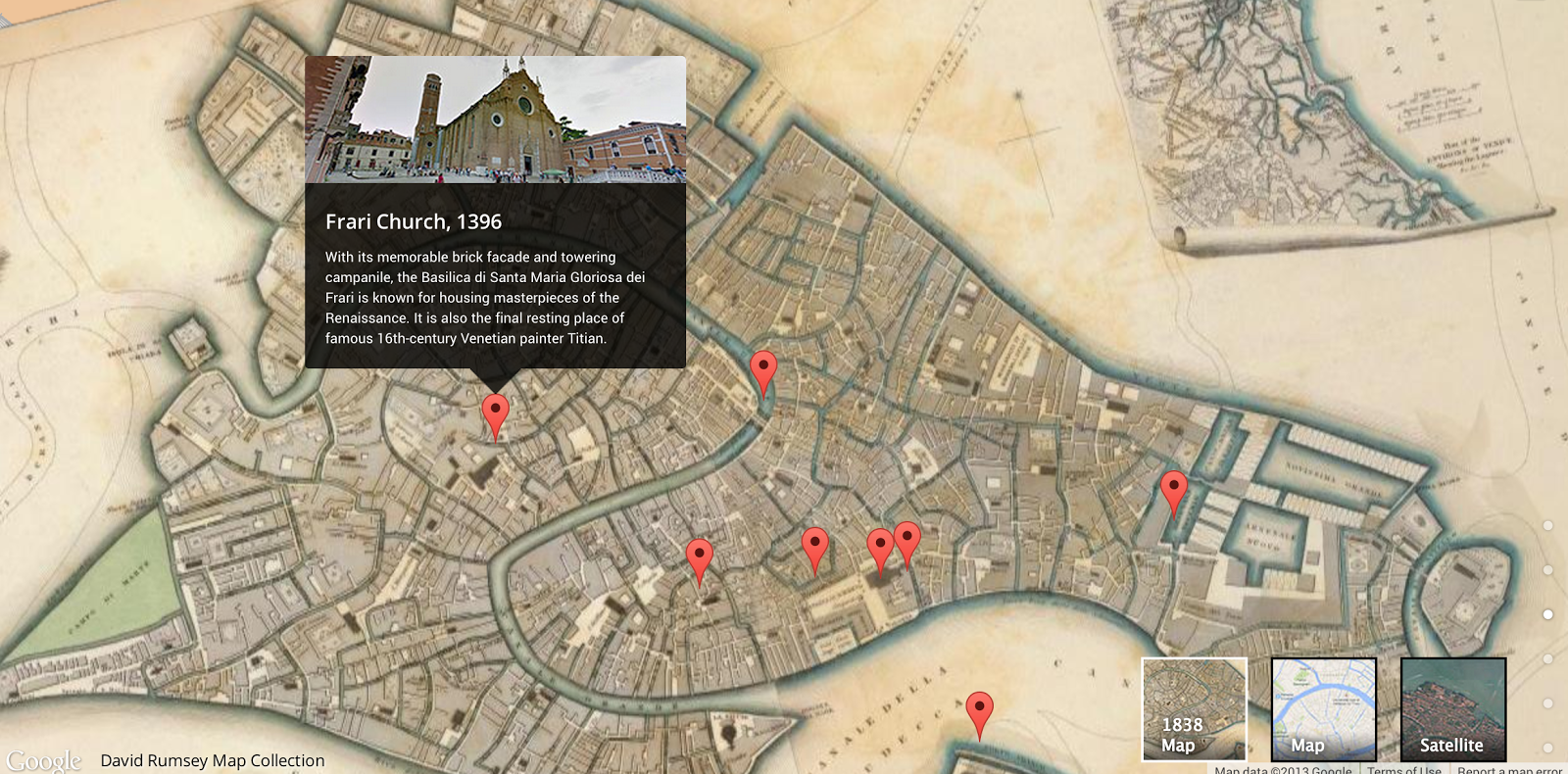This screenshot has width=1568, height=774.
Task: Click the Google logo in the corner
Action: (44, 760)
